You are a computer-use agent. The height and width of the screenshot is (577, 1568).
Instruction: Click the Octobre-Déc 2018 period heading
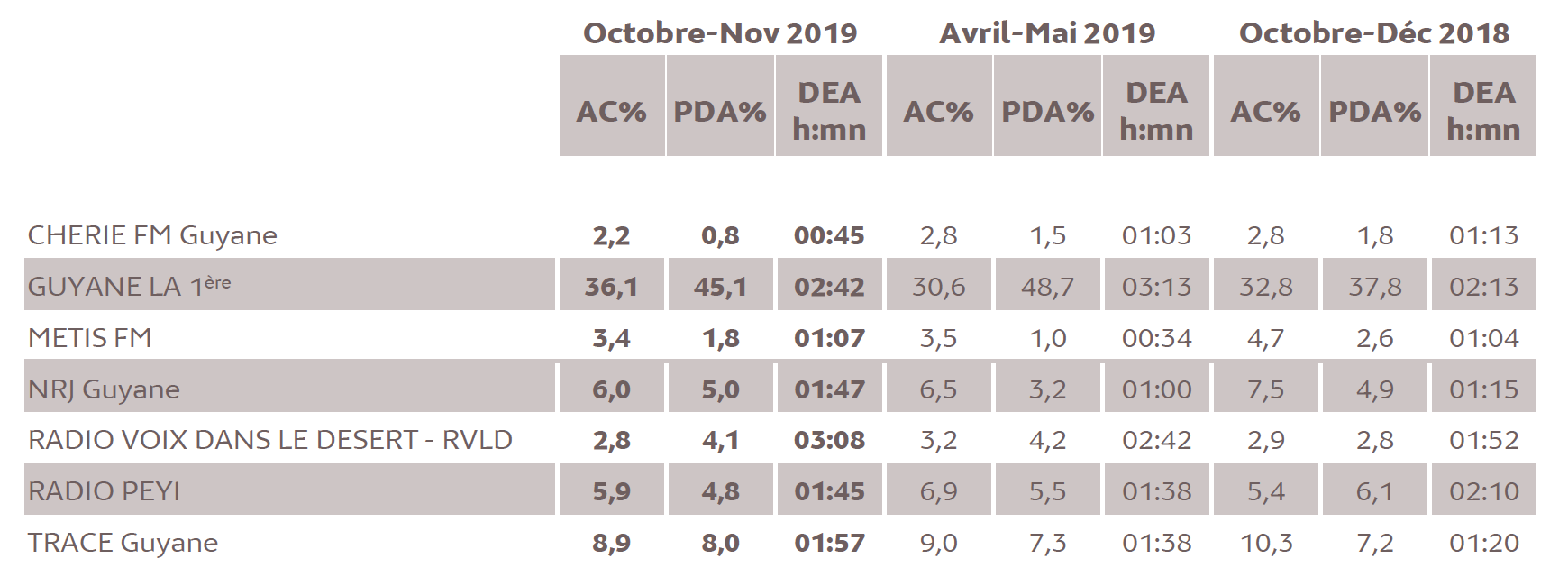point(1373,33)
